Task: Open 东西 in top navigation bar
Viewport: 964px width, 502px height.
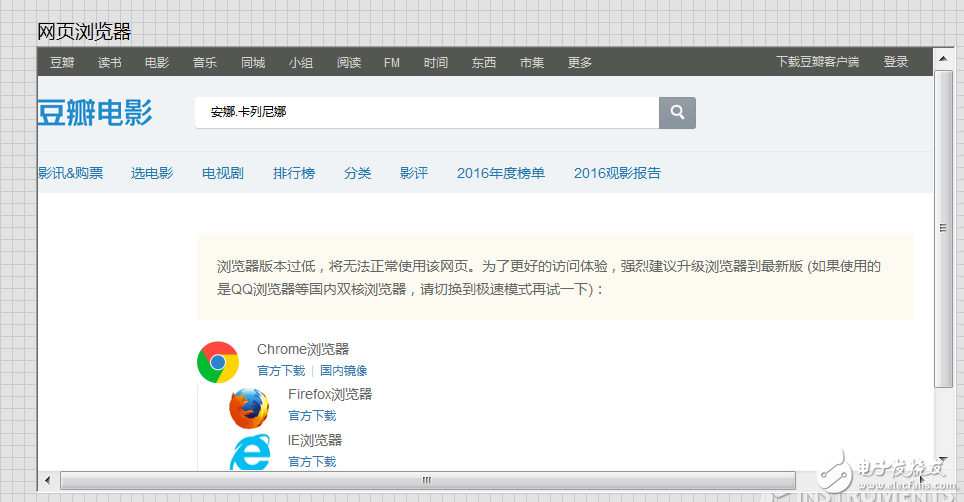Action: (484, 62)
